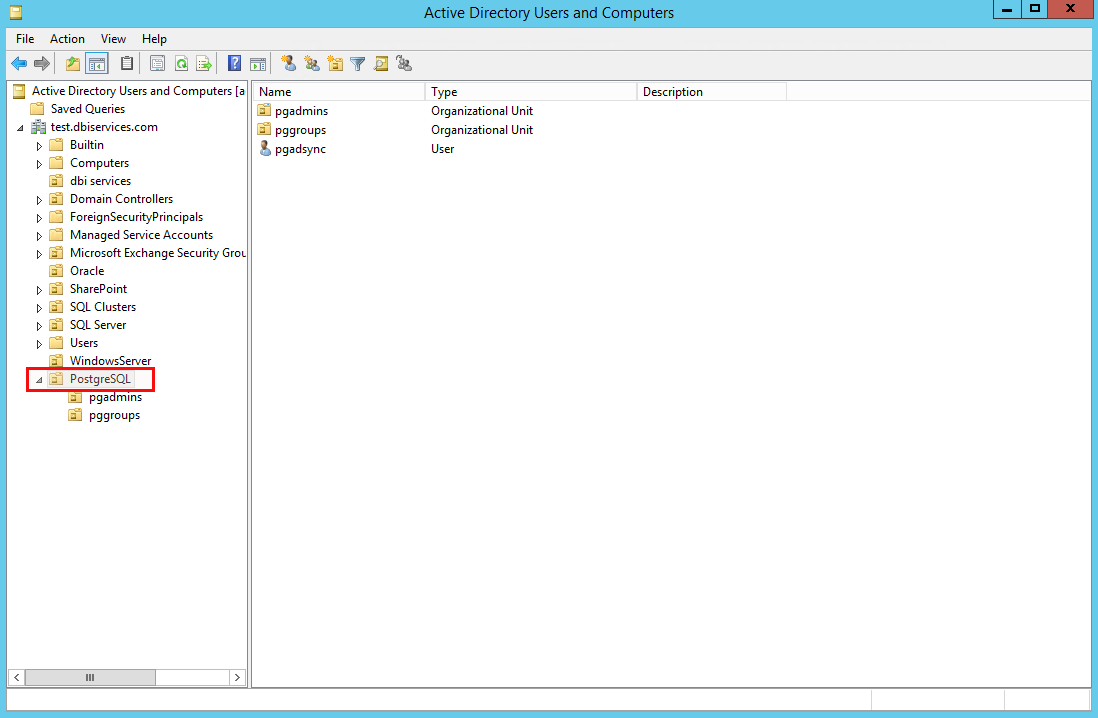Screen dimensions: 1098x718
Task: Expand the SQL Clusters node
Action: tap(39, 308)
